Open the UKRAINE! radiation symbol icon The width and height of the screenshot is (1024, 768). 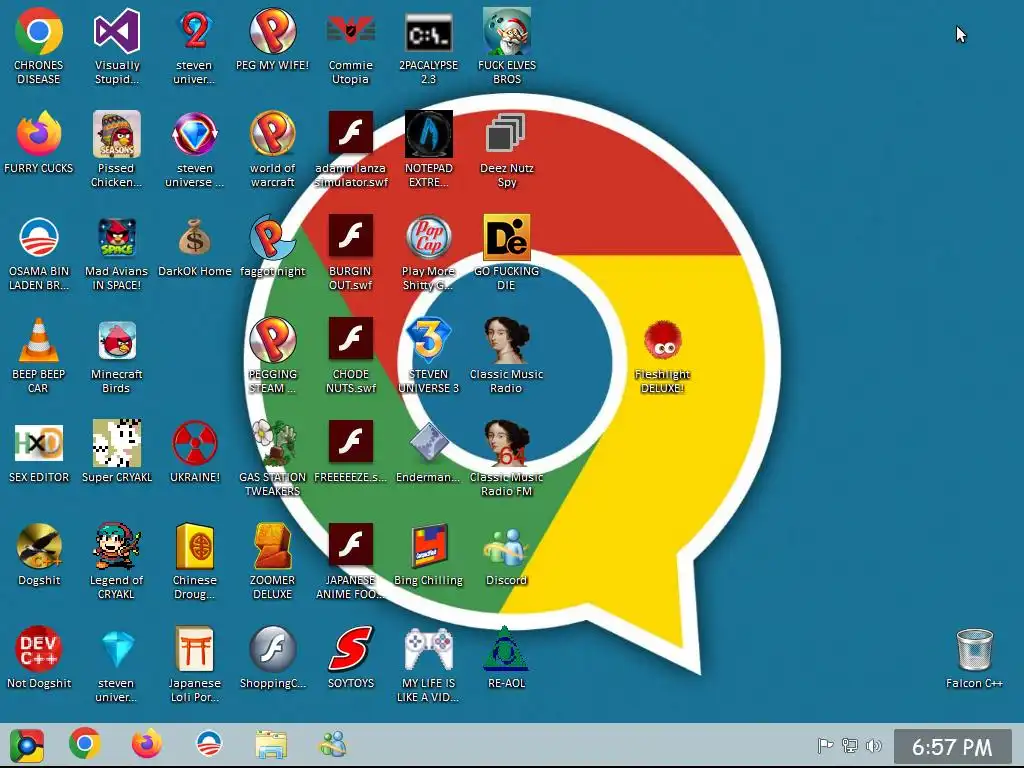pos(195,443)
